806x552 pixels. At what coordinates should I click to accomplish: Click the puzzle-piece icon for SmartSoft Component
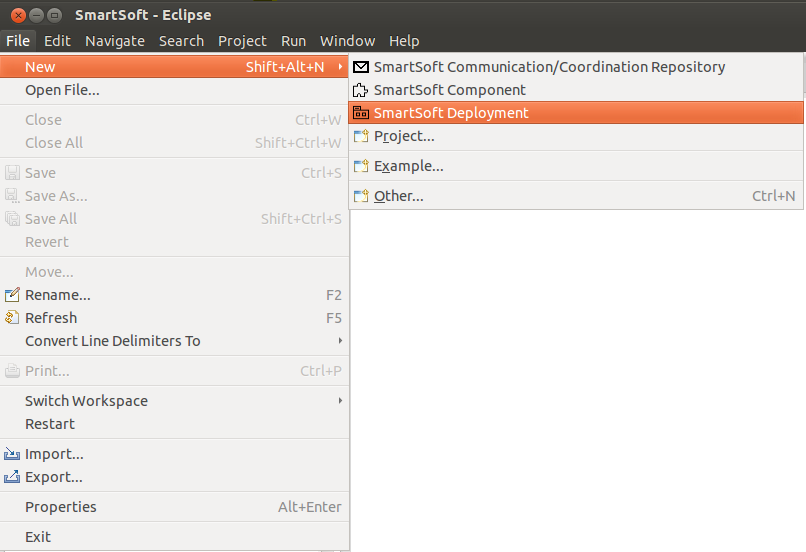point(360,90)
